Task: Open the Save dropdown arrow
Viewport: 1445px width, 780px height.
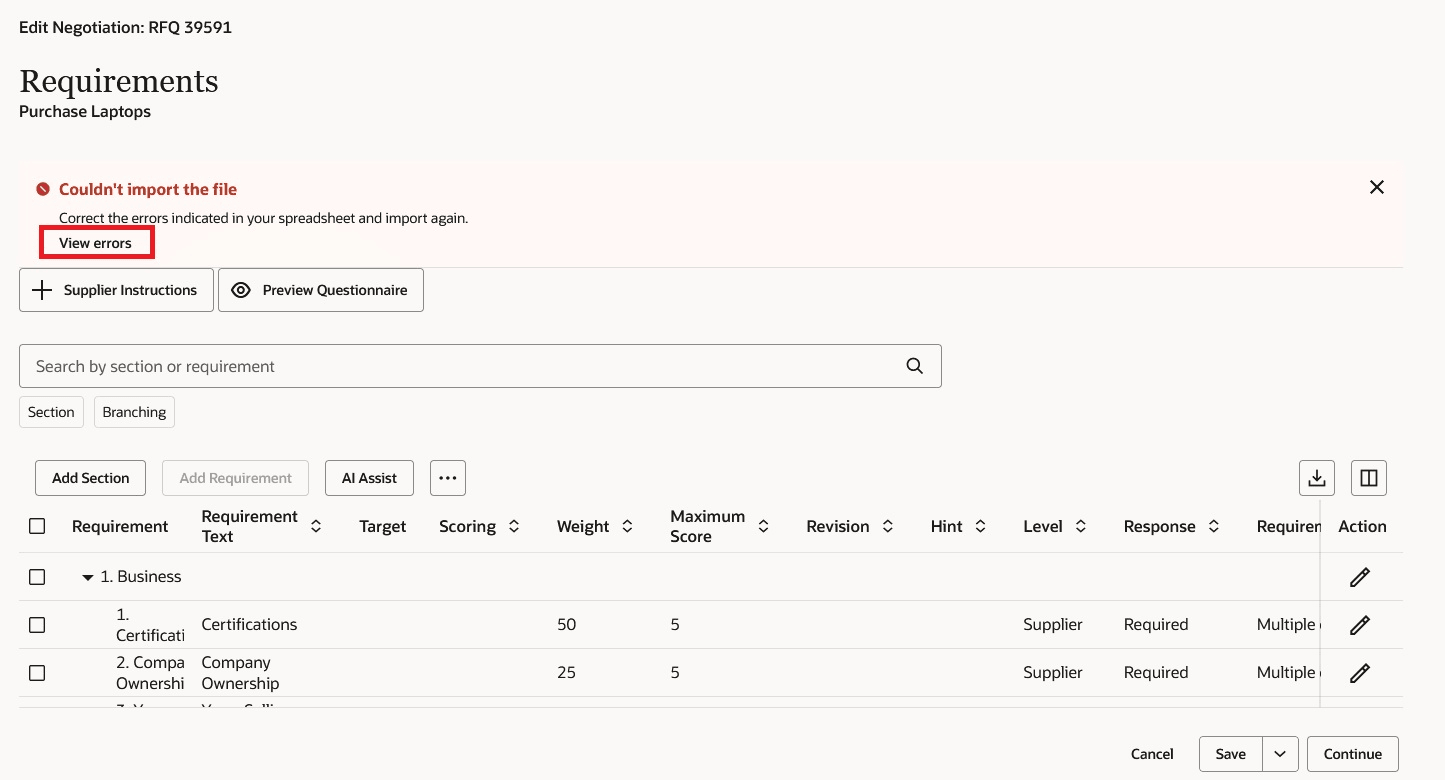Action: coord(1280,754)
